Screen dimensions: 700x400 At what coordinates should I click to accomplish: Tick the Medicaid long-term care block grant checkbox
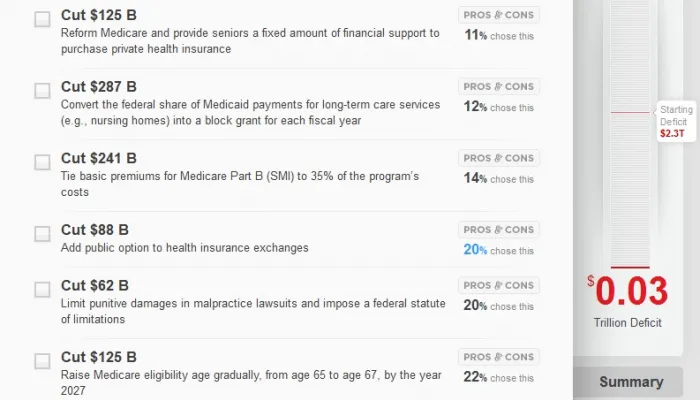tap(42, 91)
